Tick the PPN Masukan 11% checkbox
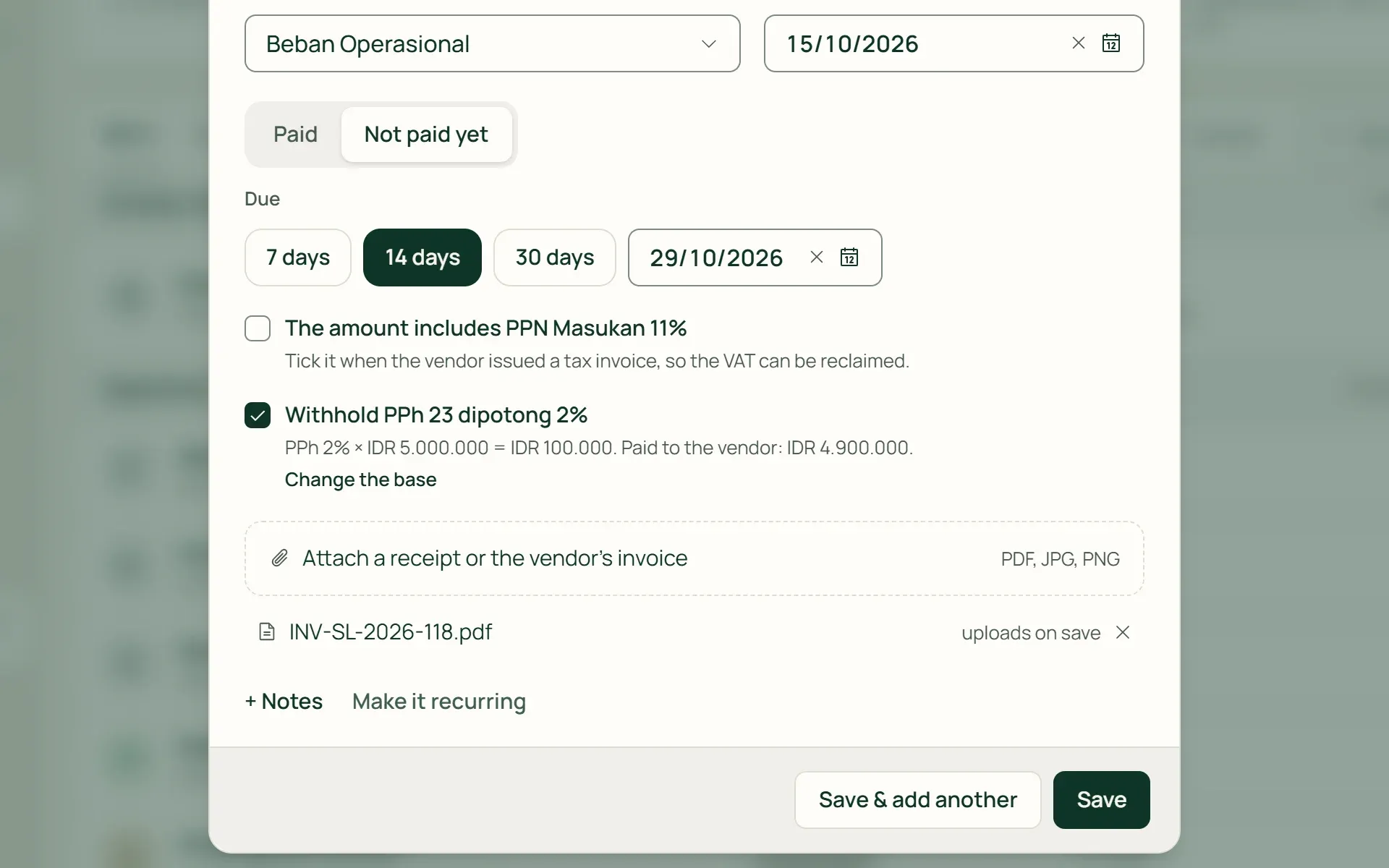This screenshot has height=868, width=1389. pos(258,328)
